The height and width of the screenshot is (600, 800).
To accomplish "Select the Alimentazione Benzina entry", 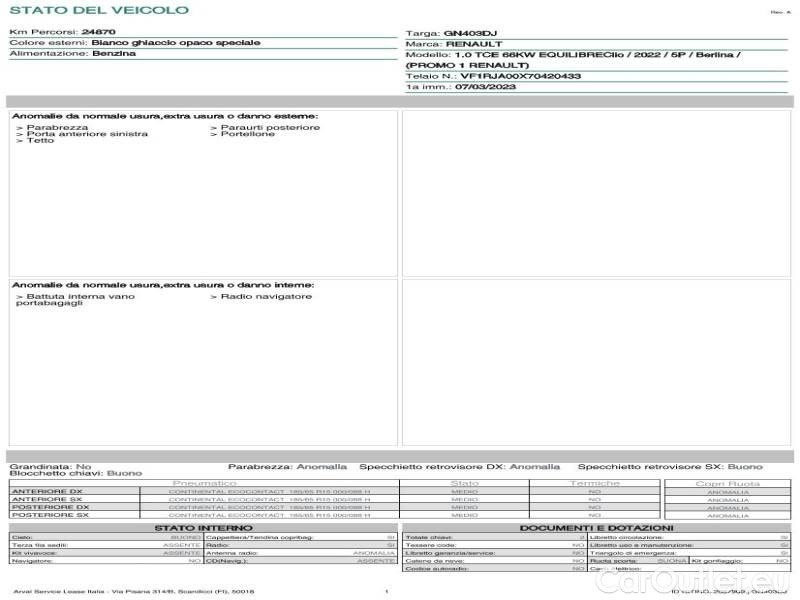I will click(x=113, y=54).
